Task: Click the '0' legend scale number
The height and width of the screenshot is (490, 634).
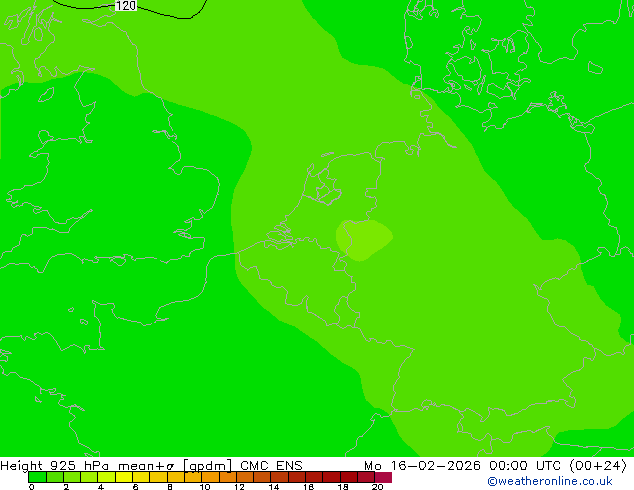Action: click(x=32, y=487)
